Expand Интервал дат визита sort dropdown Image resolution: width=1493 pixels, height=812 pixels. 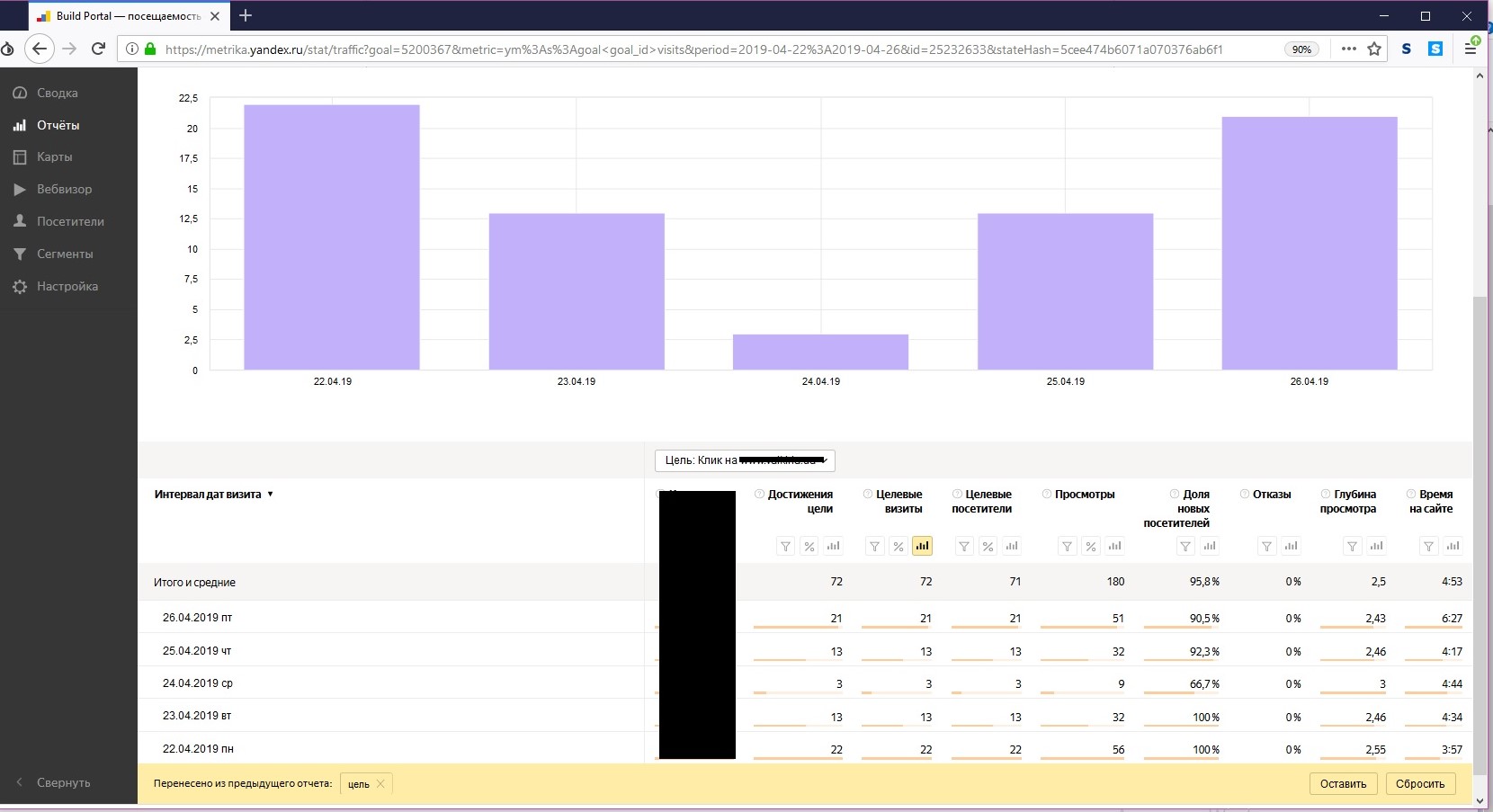[x=270, y=495]
